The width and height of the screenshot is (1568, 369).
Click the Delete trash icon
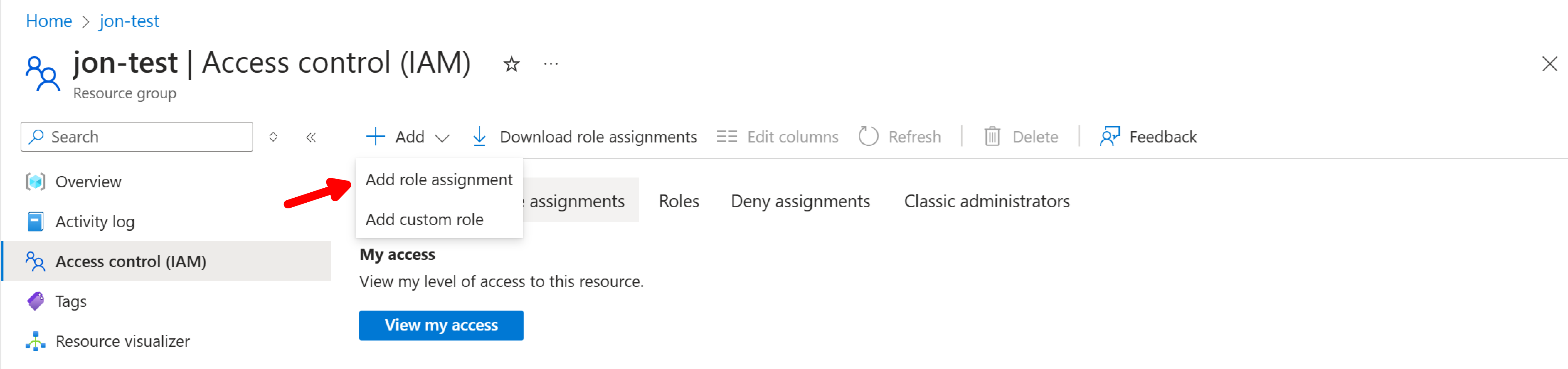pyautogui.click(x=992, y=136)
